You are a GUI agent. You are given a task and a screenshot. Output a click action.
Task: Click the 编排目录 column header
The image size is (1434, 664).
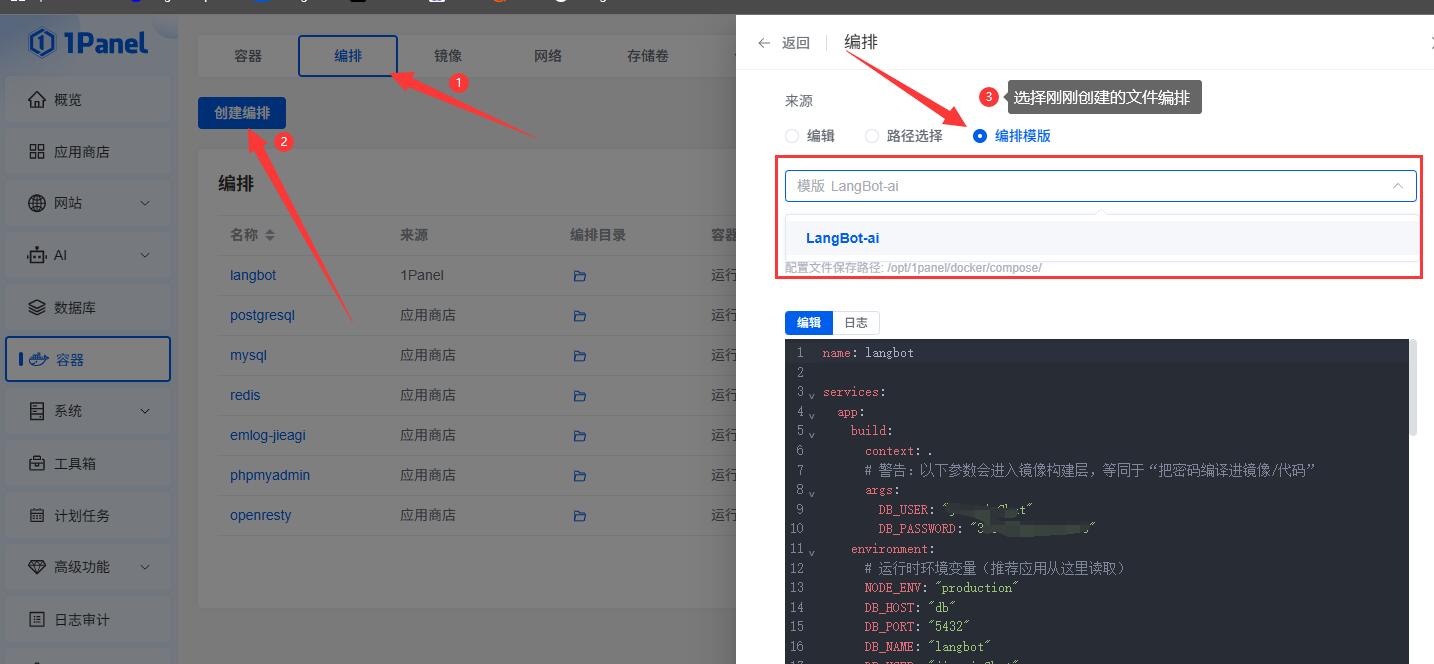598,235
